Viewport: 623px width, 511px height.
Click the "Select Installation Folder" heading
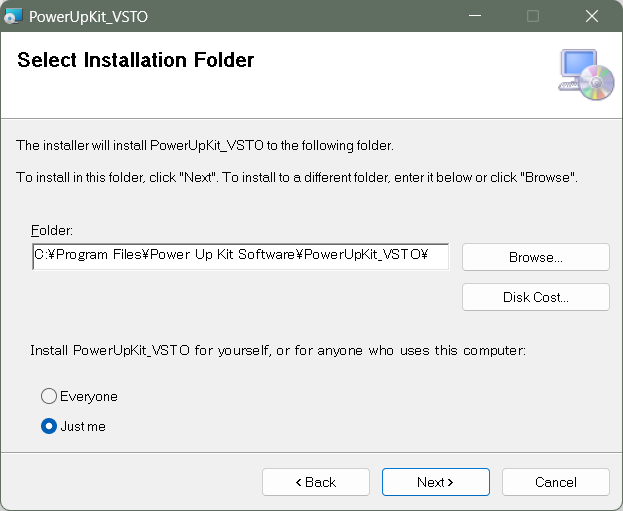tap(136, 60)
